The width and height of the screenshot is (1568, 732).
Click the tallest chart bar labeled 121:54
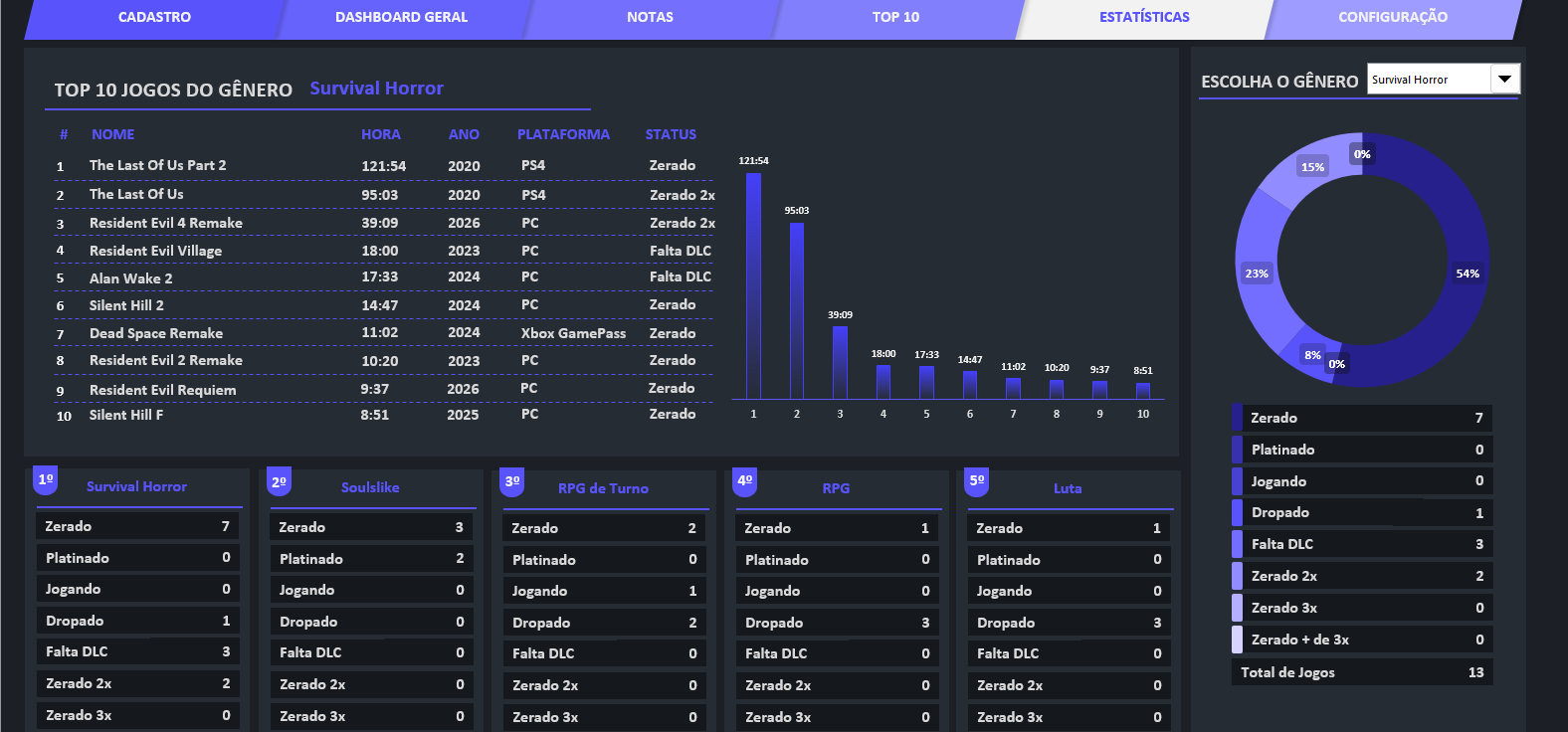pos(753,286)
